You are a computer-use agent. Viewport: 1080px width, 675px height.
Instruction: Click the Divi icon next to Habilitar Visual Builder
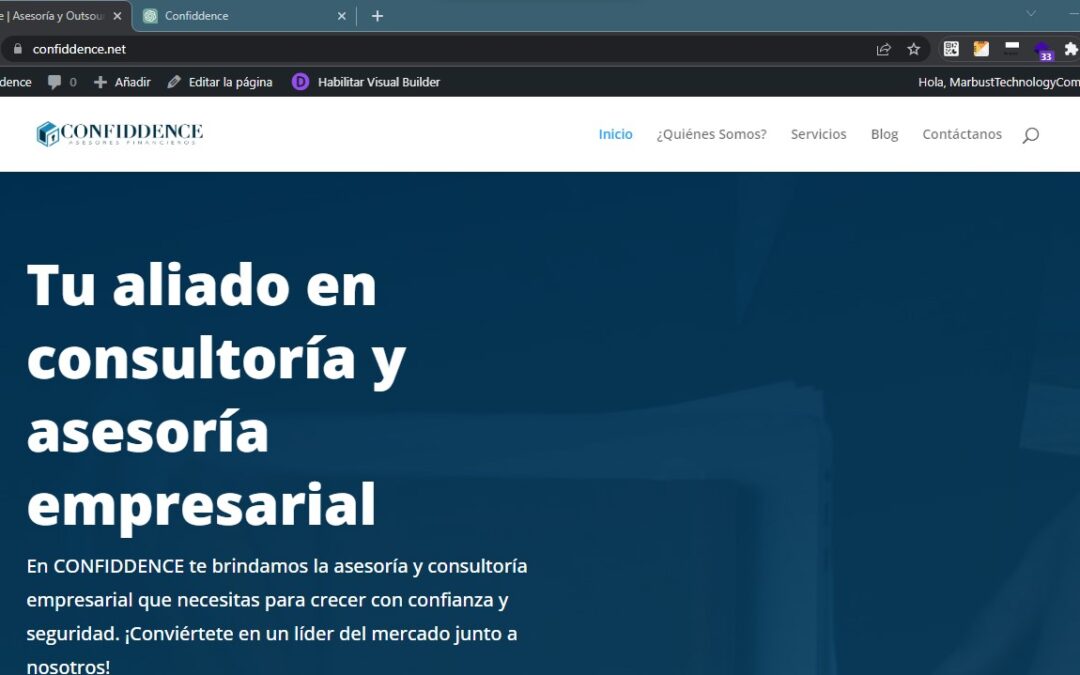300,82
